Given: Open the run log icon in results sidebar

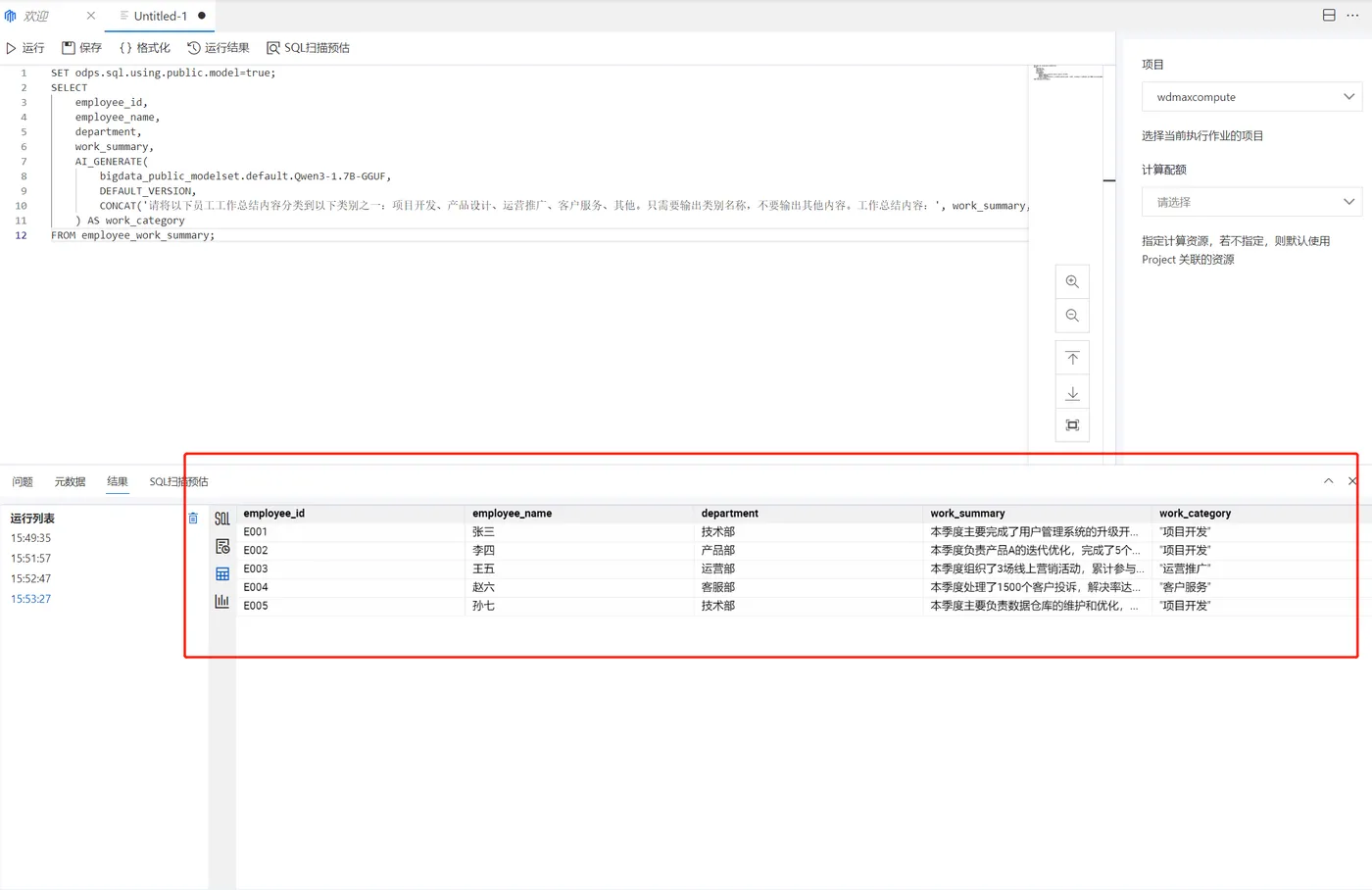Looking at the screenshot, I should 222,546.
